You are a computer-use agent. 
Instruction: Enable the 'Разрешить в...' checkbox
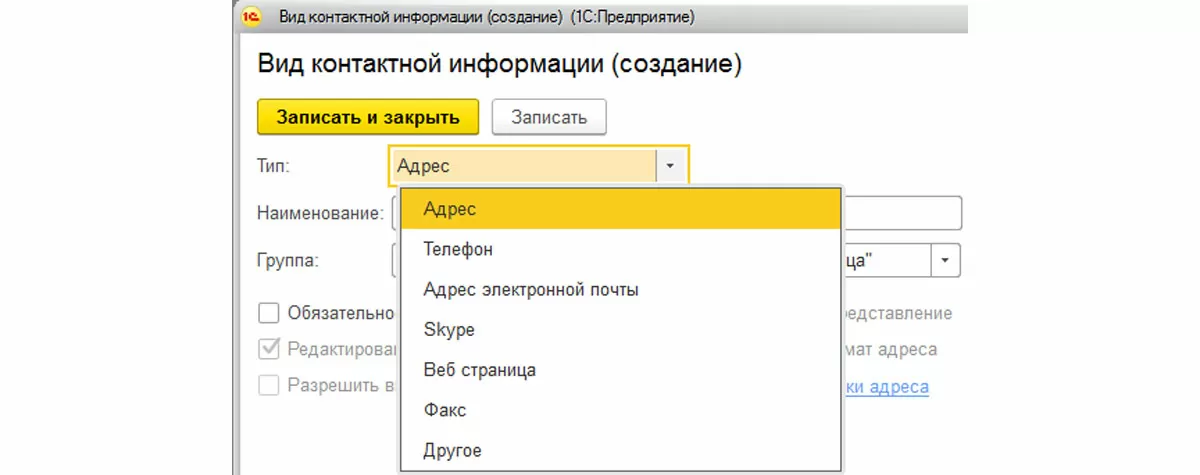coord(269,386)
